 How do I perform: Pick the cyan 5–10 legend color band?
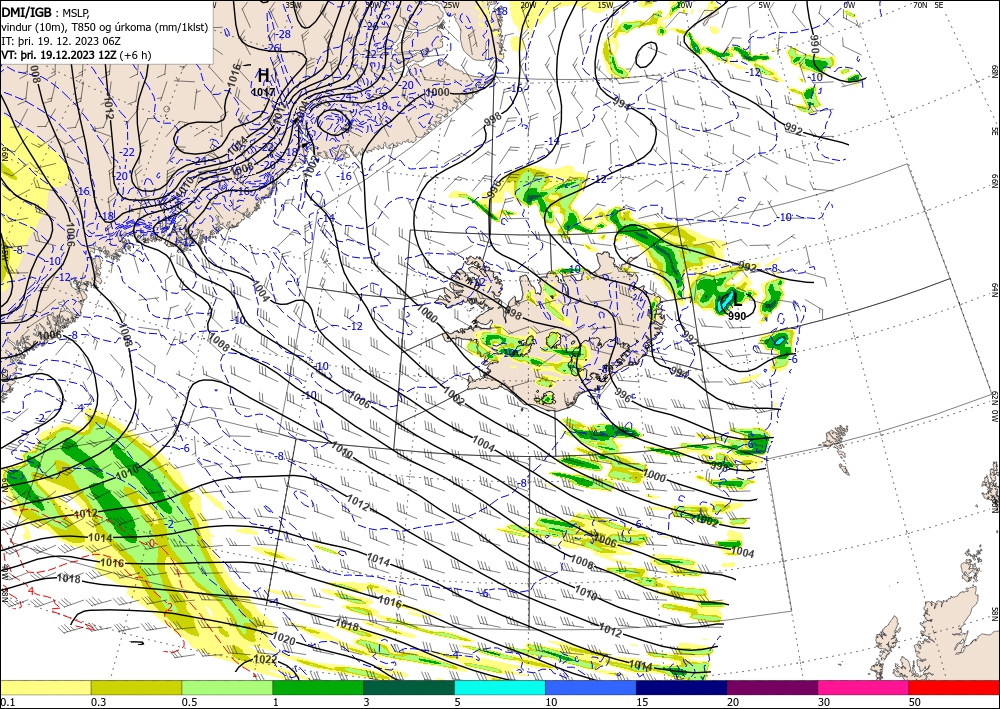(x=500, y=687)
